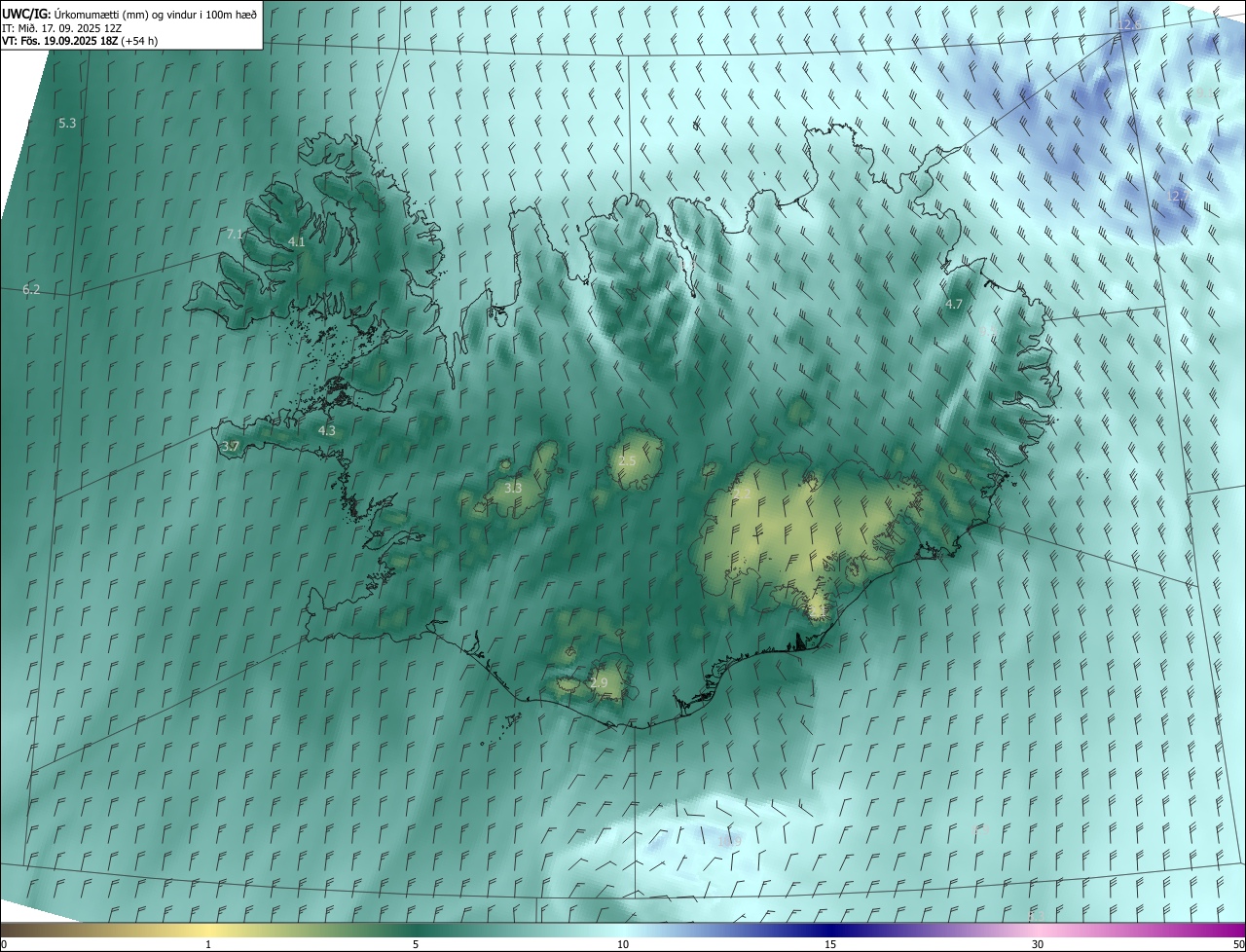Click the color scale tick label 0
Screen dimensions: 1246x952
coord(4,944)
